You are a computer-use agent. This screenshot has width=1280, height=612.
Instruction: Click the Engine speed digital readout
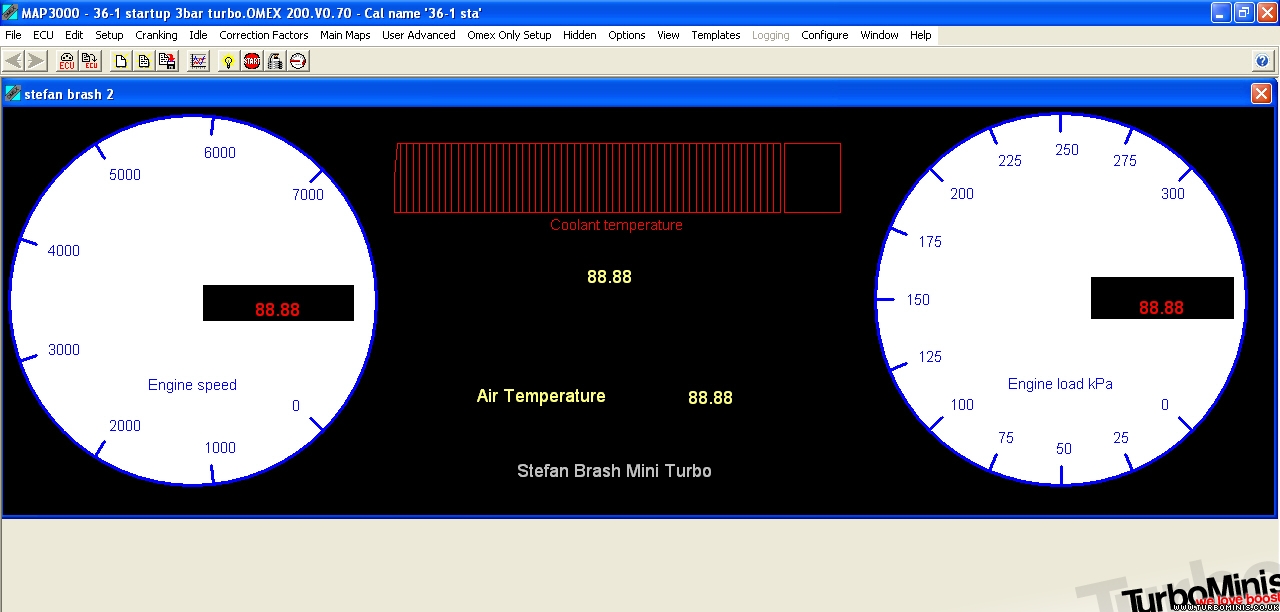point(278,304)
